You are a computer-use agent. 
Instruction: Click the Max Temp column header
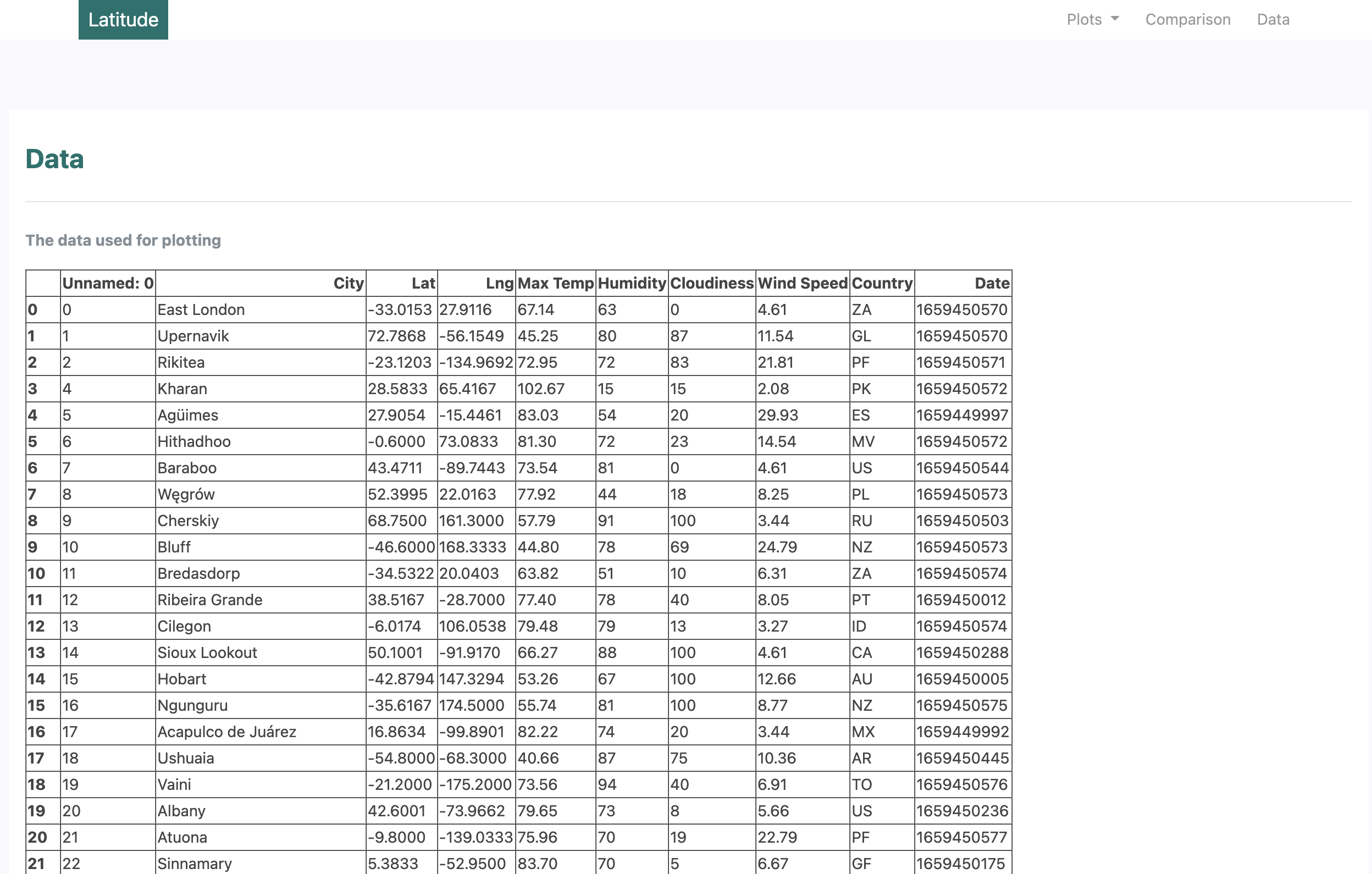[555, 283]
